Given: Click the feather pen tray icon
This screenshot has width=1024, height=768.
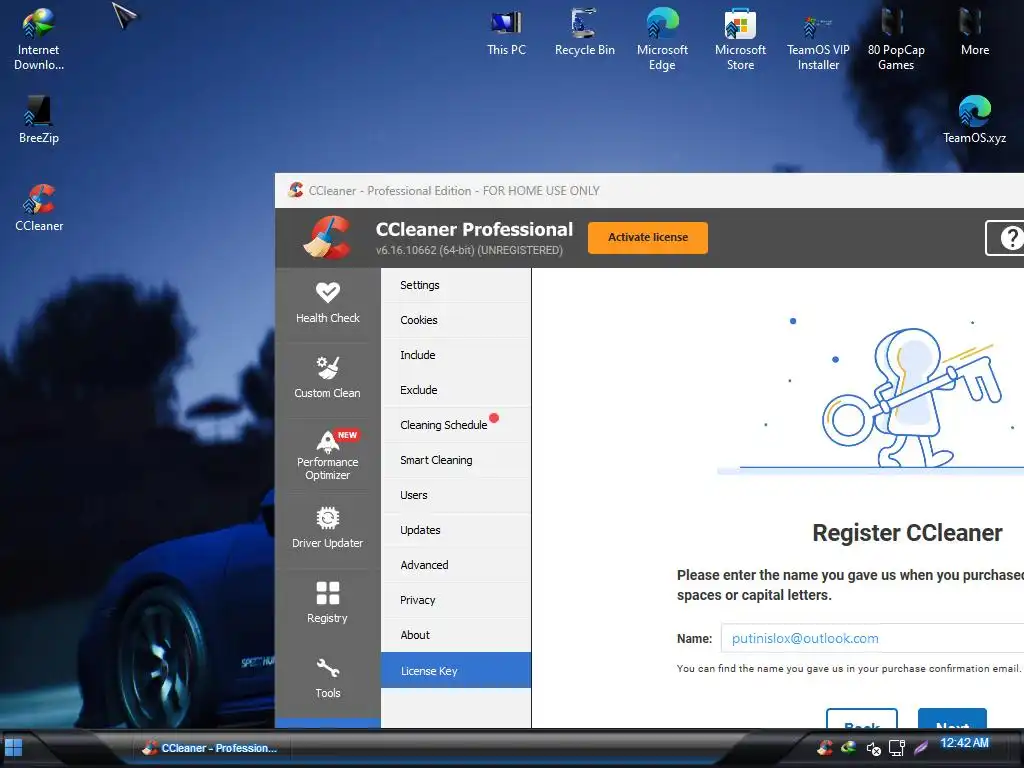Looking at the screenshot, I should coord(921,748).
